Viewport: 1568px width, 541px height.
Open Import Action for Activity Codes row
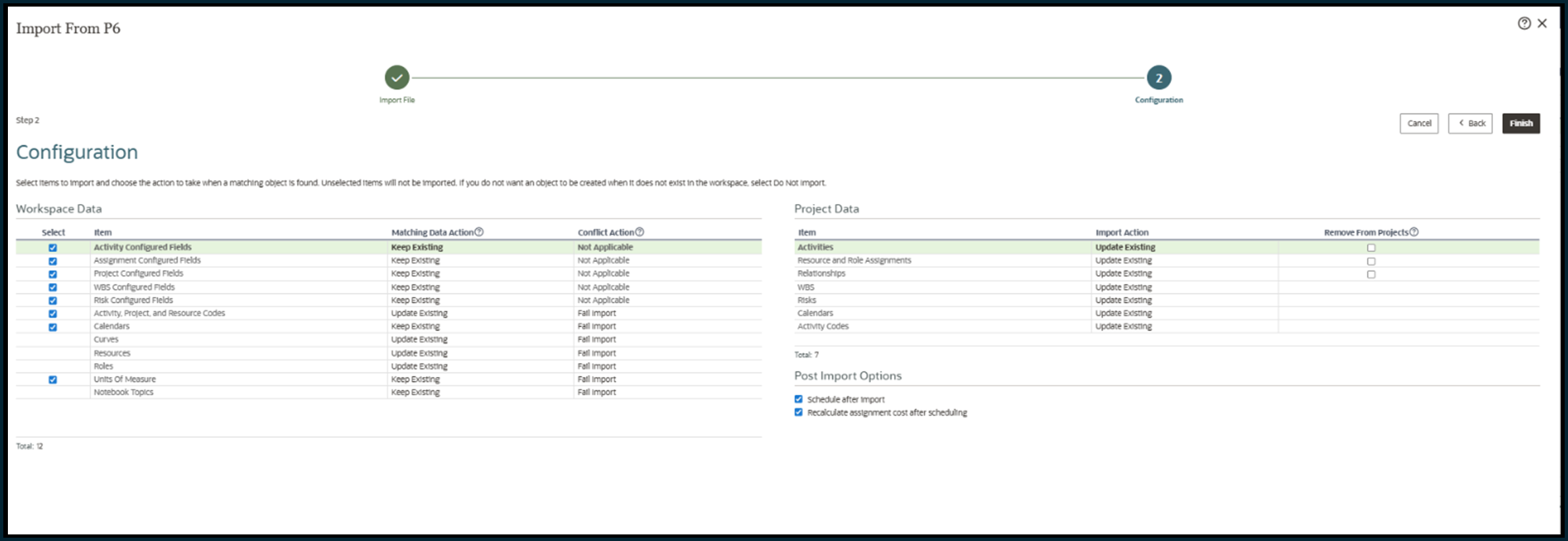pyautogui.click(x=1185, y=326)
